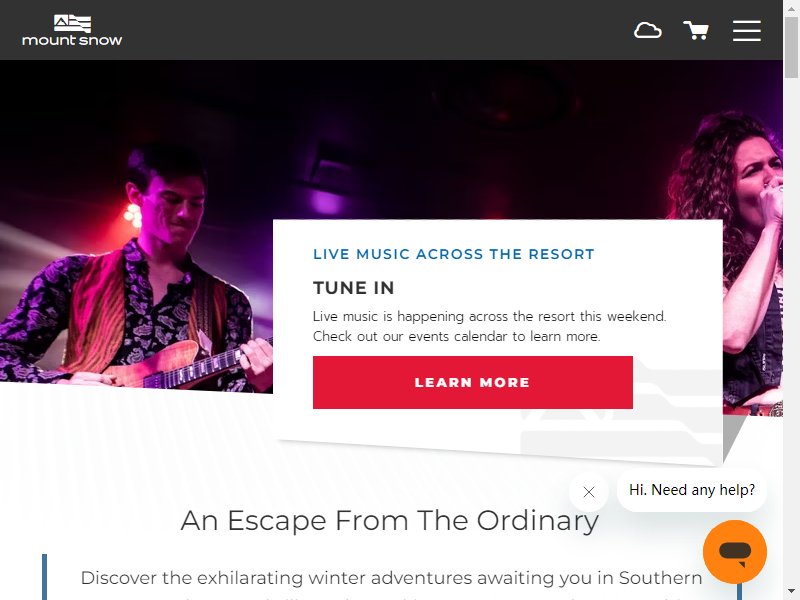Click the Mount Snow logo
Screen dimensions: 800x600
tap(72, 30)
